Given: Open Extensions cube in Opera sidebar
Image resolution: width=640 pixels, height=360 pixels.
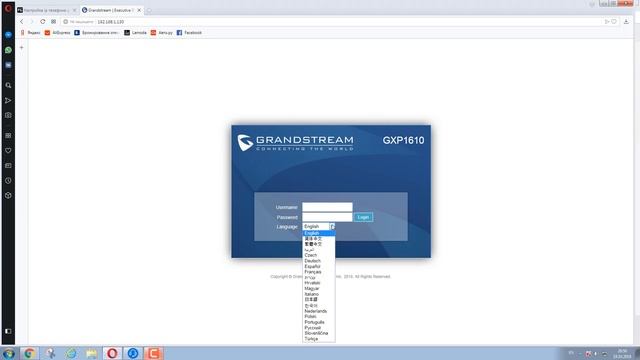Looking at the screenshot, I should (x=8, y=196).
